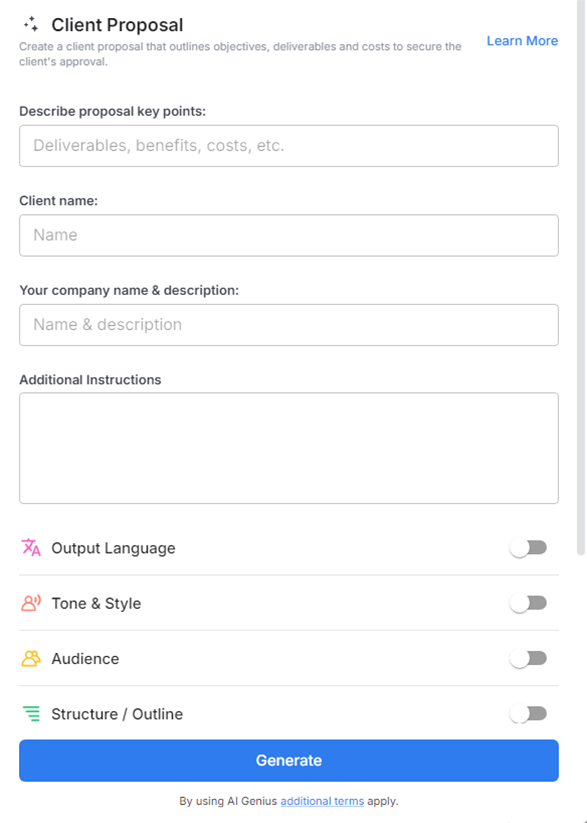
Task: Toggle the Structure / Outline switch on
Action: [528, 714]
